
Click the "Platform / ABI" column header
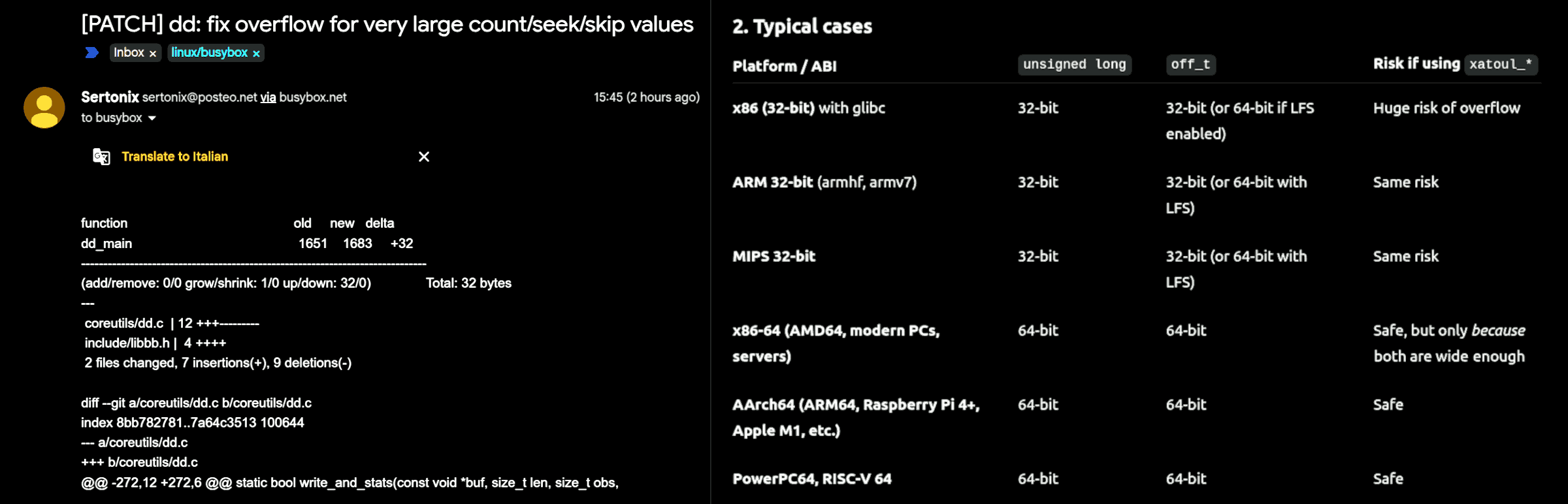click(x=784, y=66)
